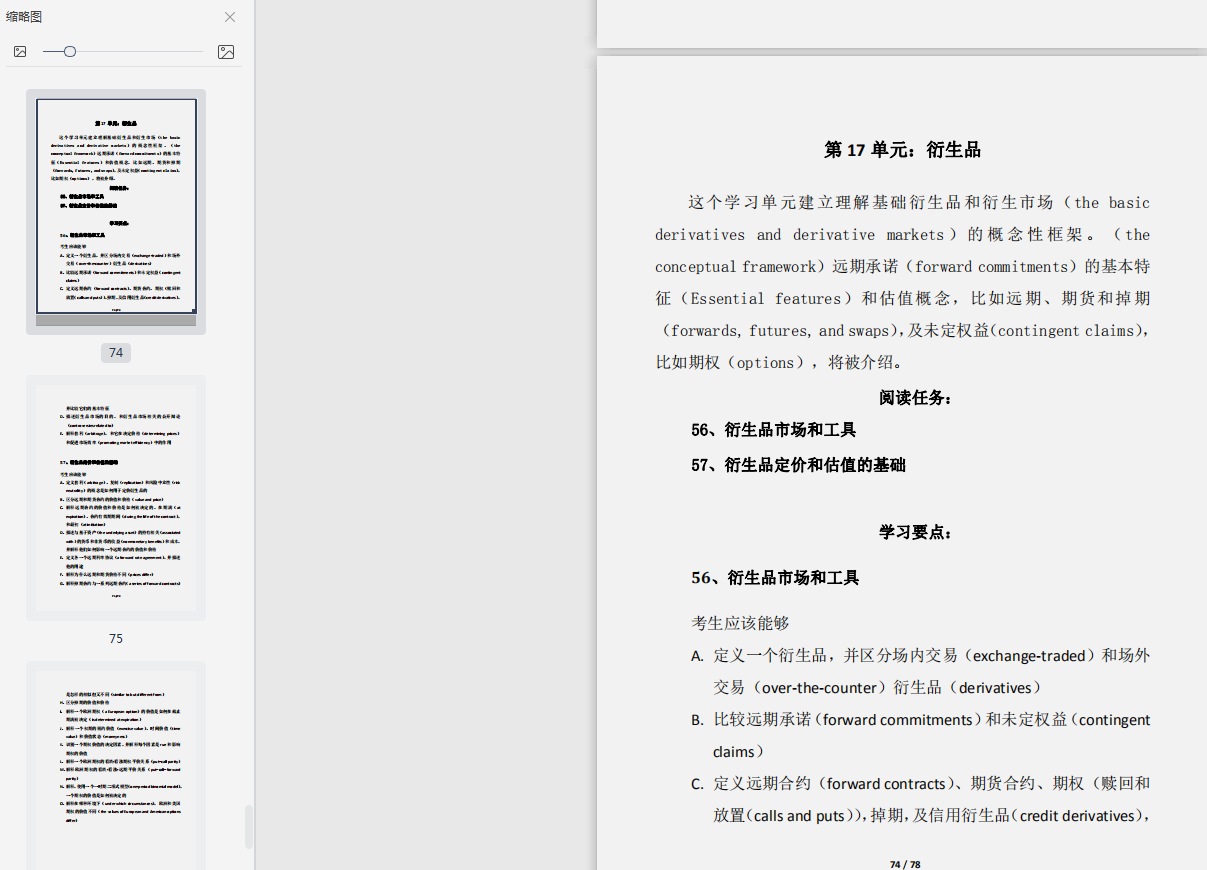Click the 缩略图 panel title
The height and width of the screenshot is (870, 1207).
24,17
